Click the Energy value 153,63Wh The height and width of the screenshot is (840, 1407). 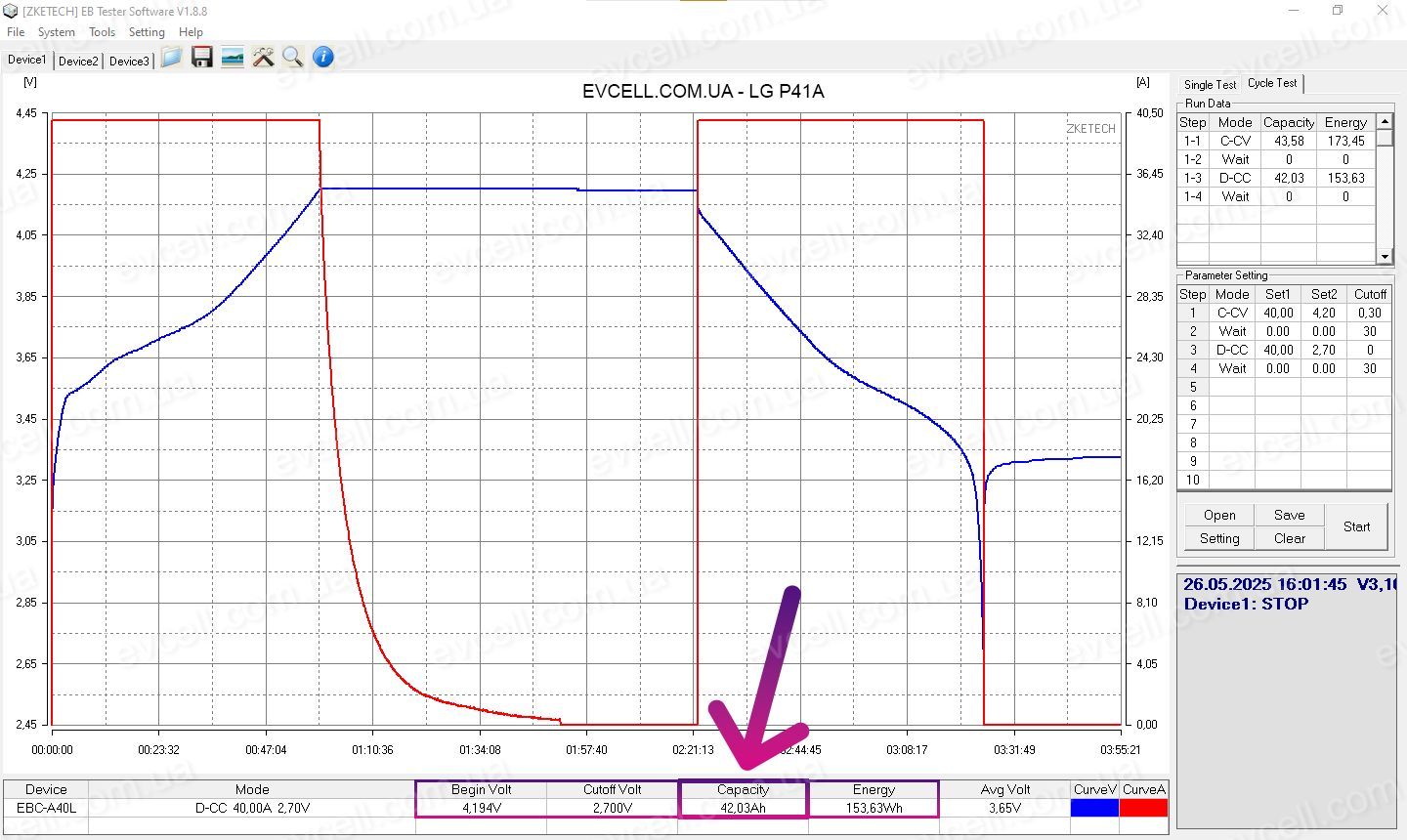[x=874, y=808]
